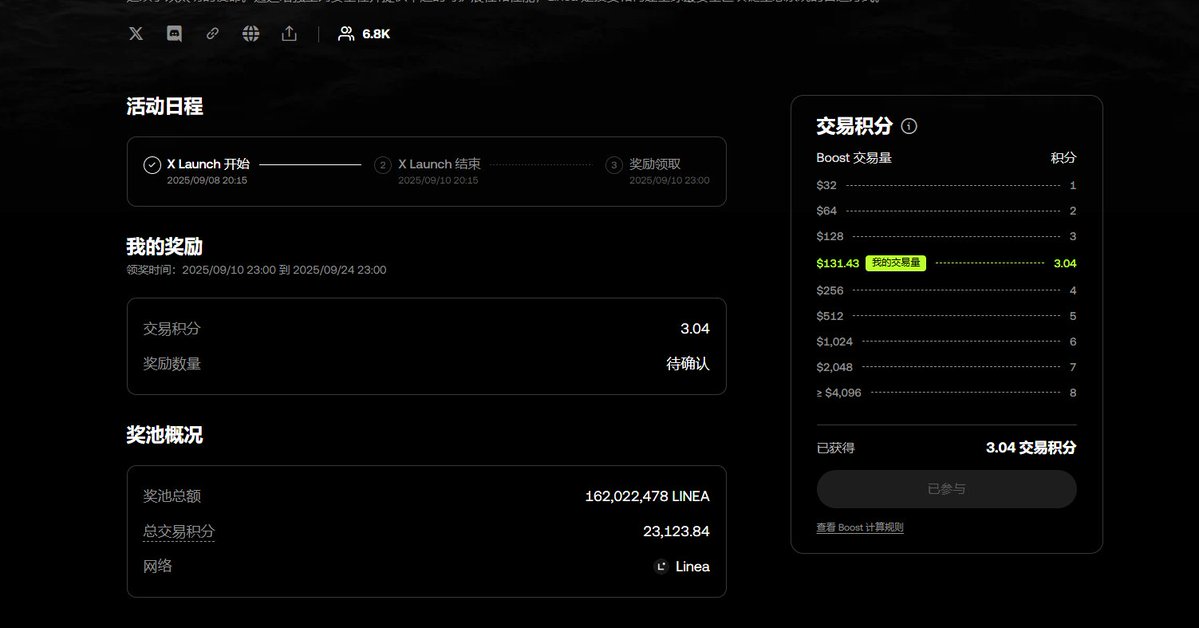Viewport: 1199px width, 628px height.
Task: Click the 奖励数量 row label
Action: [172, 364]
